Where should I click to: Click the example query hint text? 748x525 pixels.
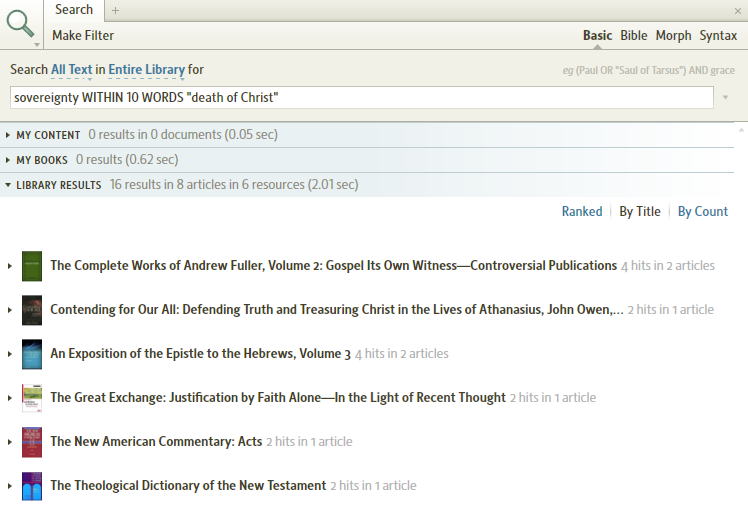(x=649, y=71)
